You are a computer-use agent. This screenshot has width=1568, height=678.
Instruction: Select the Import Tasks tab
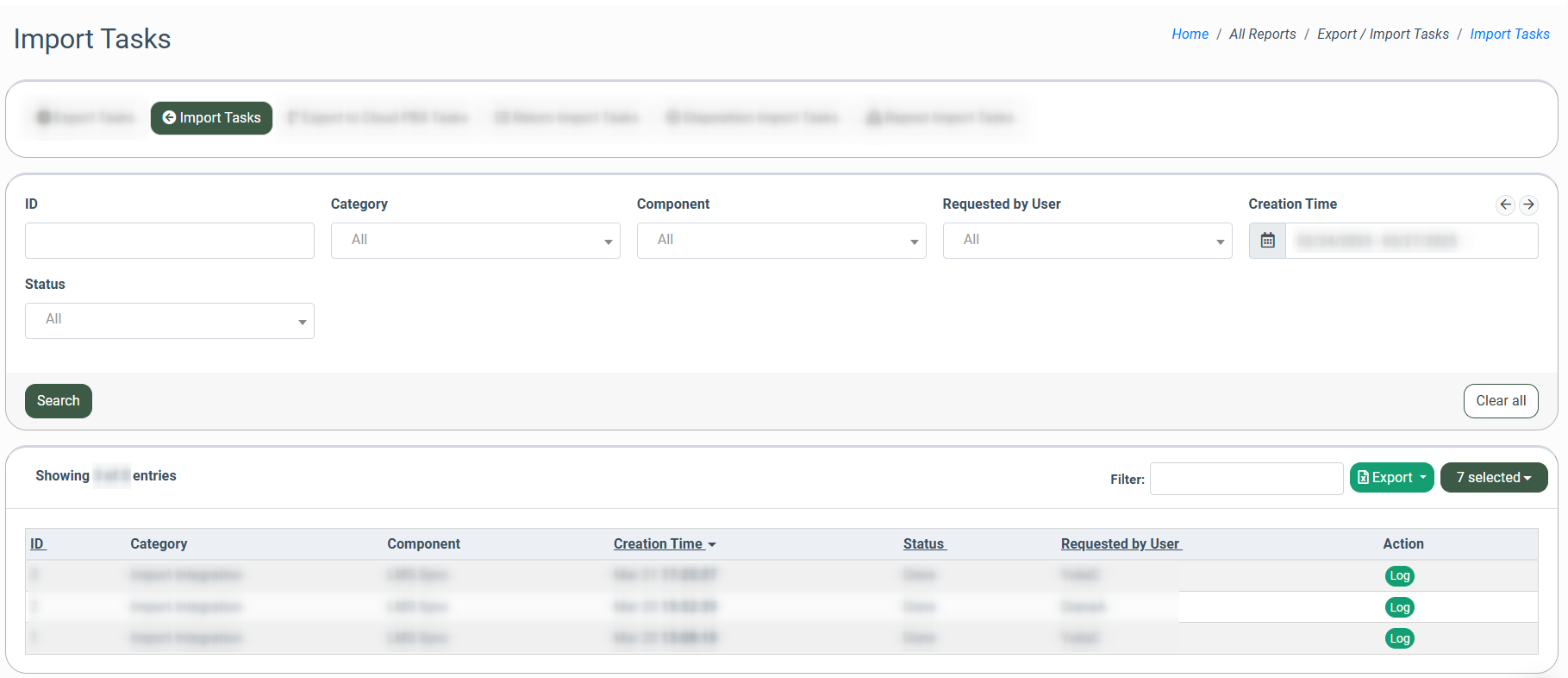(211, 118)
